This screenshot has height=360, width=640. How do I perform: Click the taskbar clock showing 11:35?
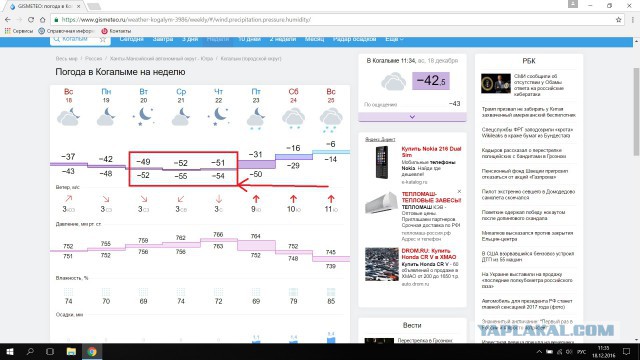(x=604, y=352)
